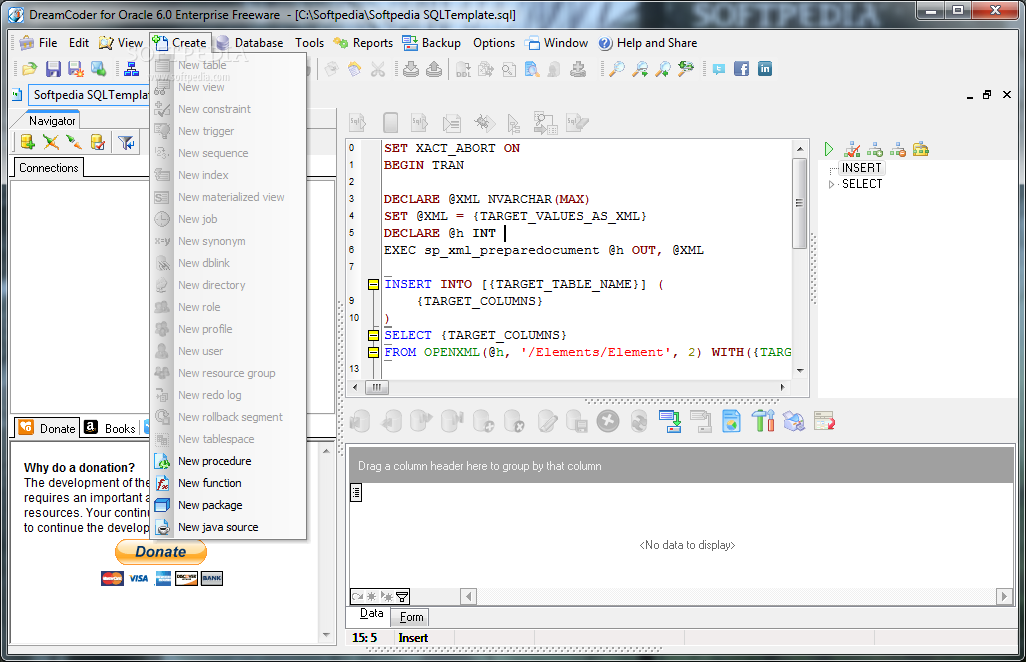Click the template folder icon above snippet tree

point(921,150)
